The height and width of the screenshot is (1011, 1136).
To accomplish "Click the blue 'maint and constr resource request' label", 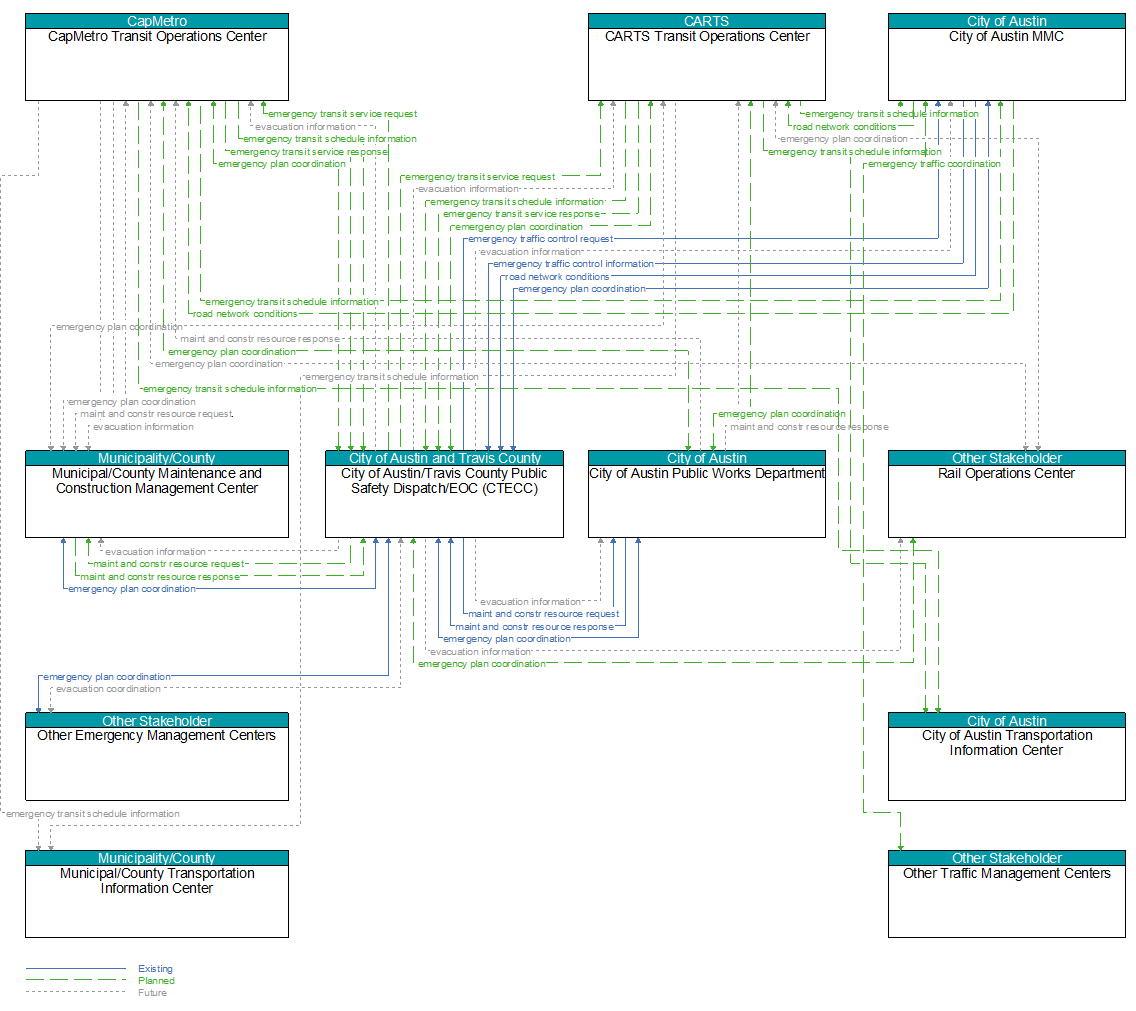I will click(543, 614).
